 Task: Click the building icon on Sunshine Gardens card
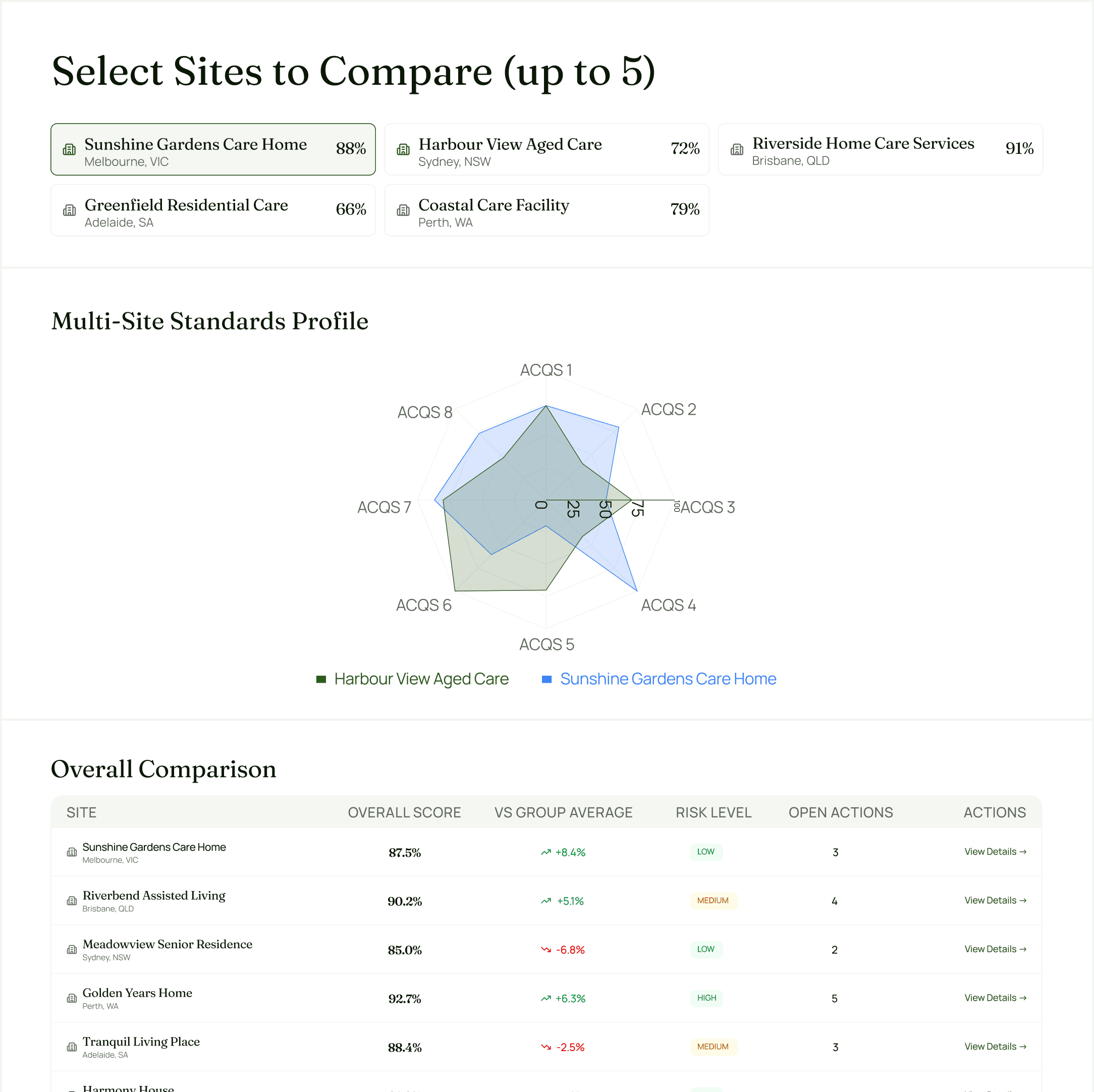pos(69,149)
